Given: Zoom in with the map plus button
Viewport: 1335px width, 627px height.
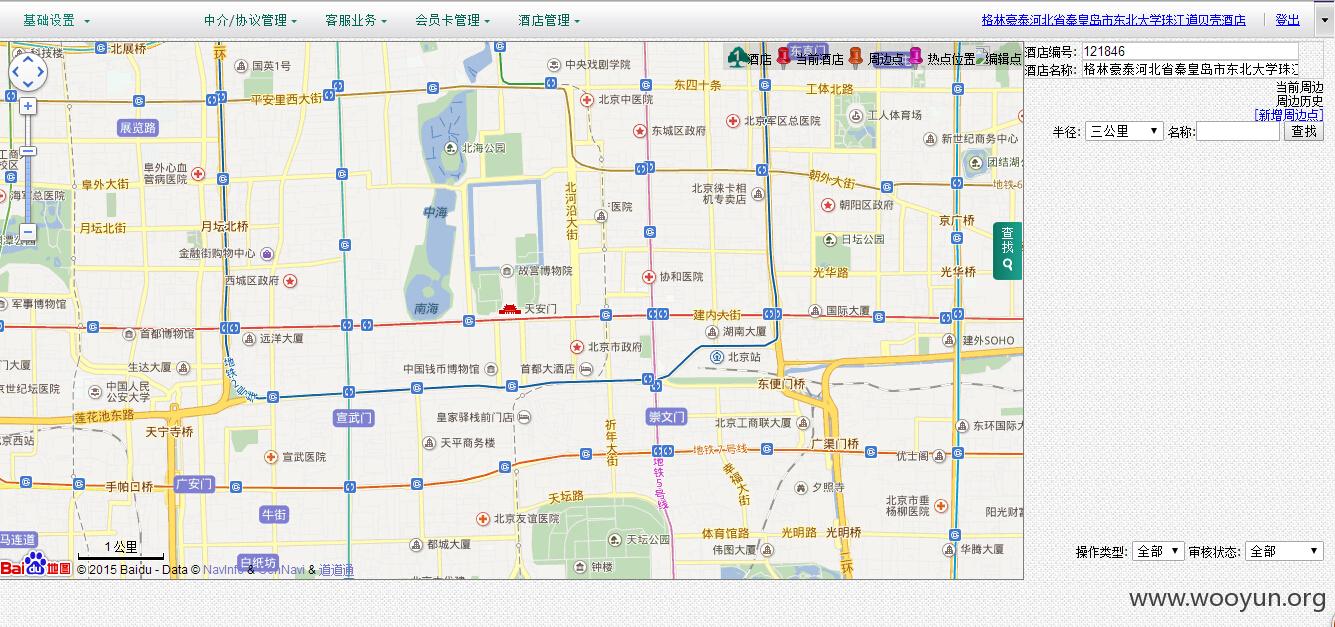Looking at the screenshot, I should [x=28, y=106].
